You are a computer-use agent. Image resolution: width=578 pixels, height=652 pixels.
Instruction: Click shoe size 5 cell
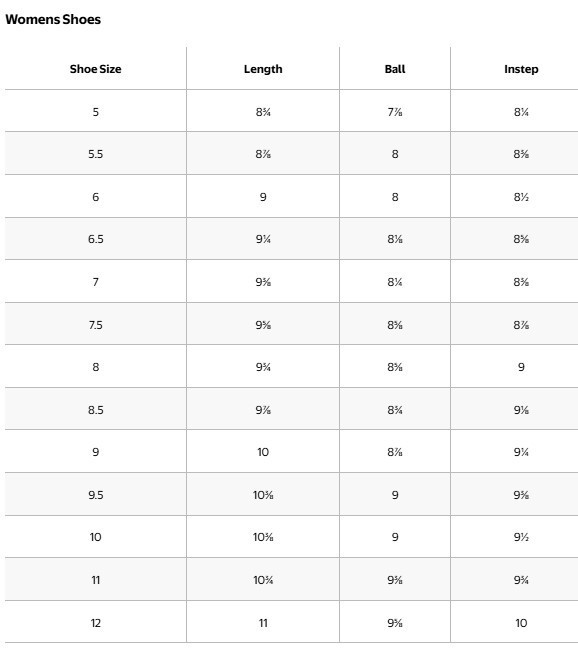click(96, 112)
